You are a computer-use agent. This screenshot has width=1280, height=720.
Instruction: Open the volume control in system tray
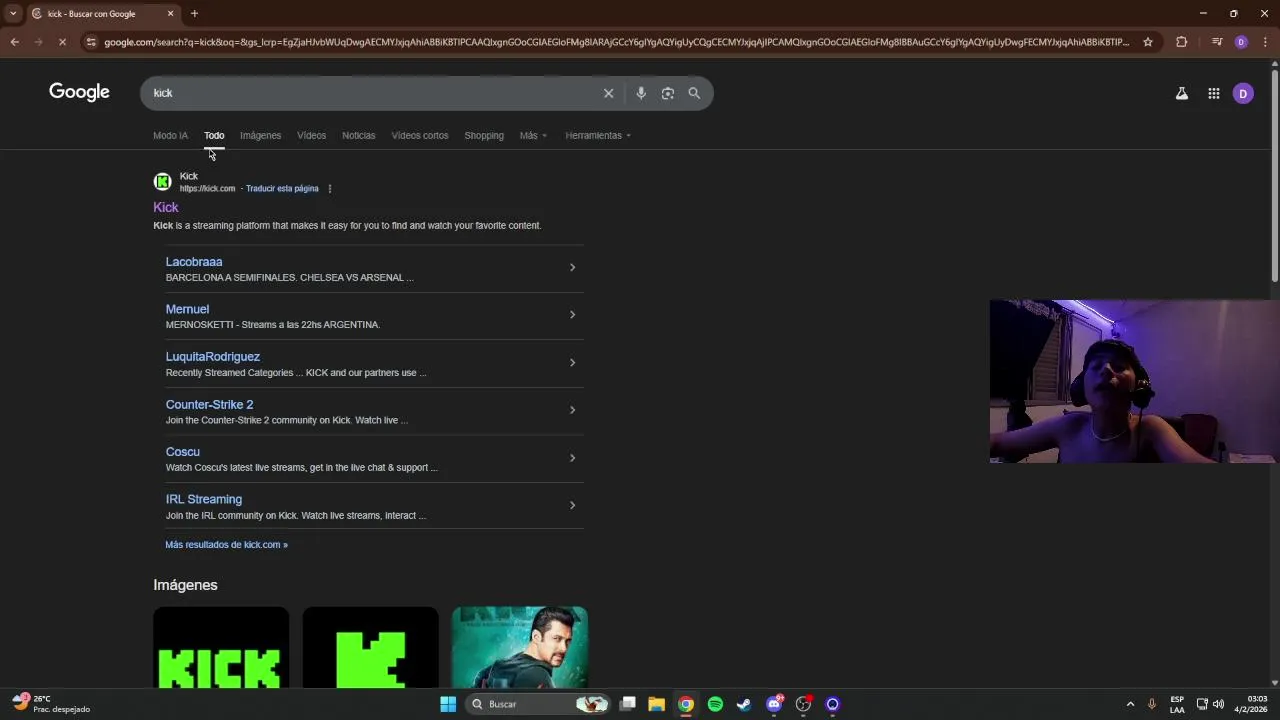(x=1218, y=704)
